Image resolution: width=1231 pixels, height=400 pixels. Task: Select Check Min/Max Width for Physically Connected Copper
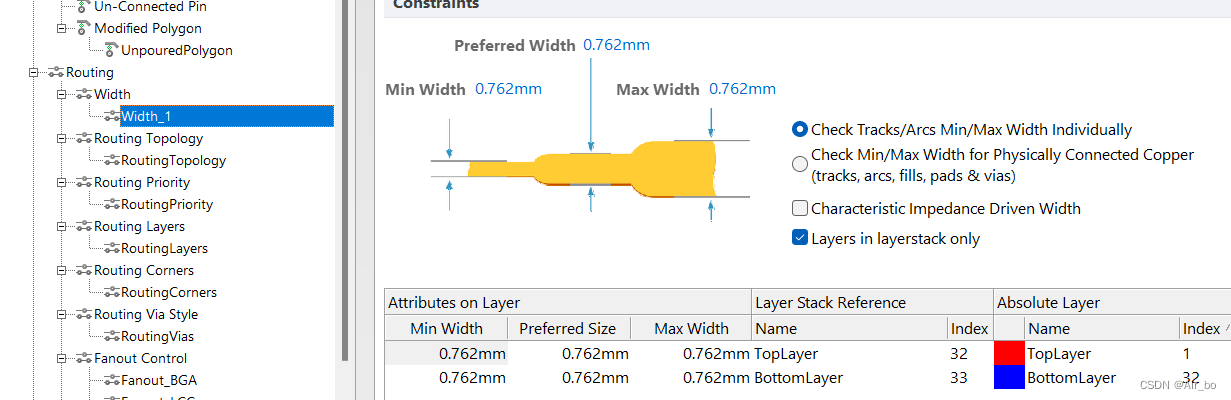[x=800, y=165]
